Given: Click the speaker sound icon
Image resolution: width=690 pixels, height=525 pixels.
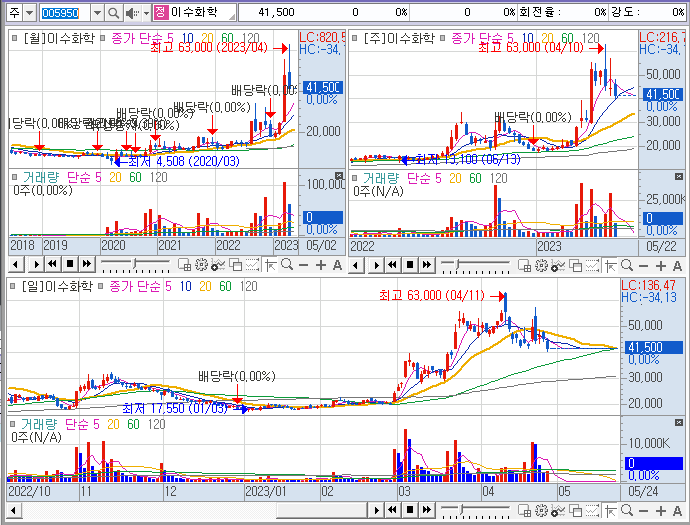Looking at the screenshot, I should point(131,13).
